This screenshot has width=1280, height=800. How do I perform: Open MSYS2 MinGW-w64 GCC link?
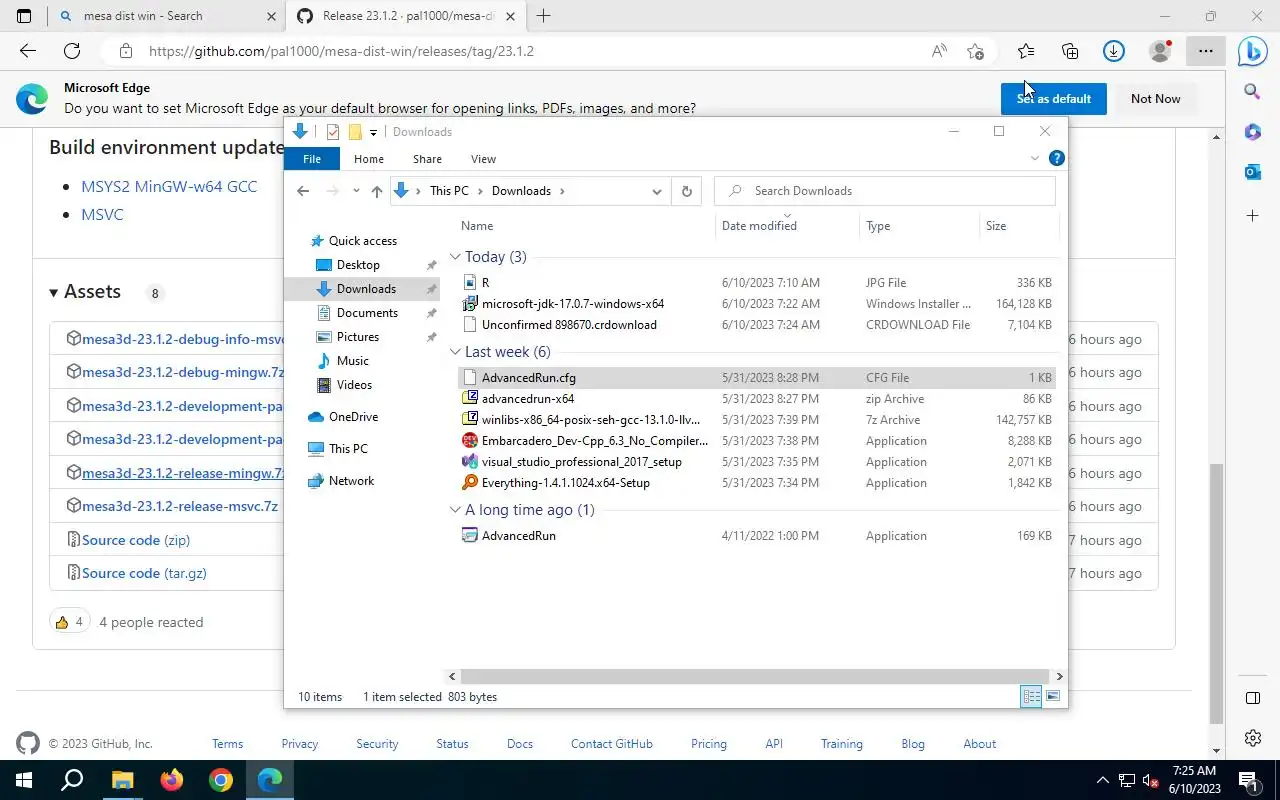coord(169,186)
